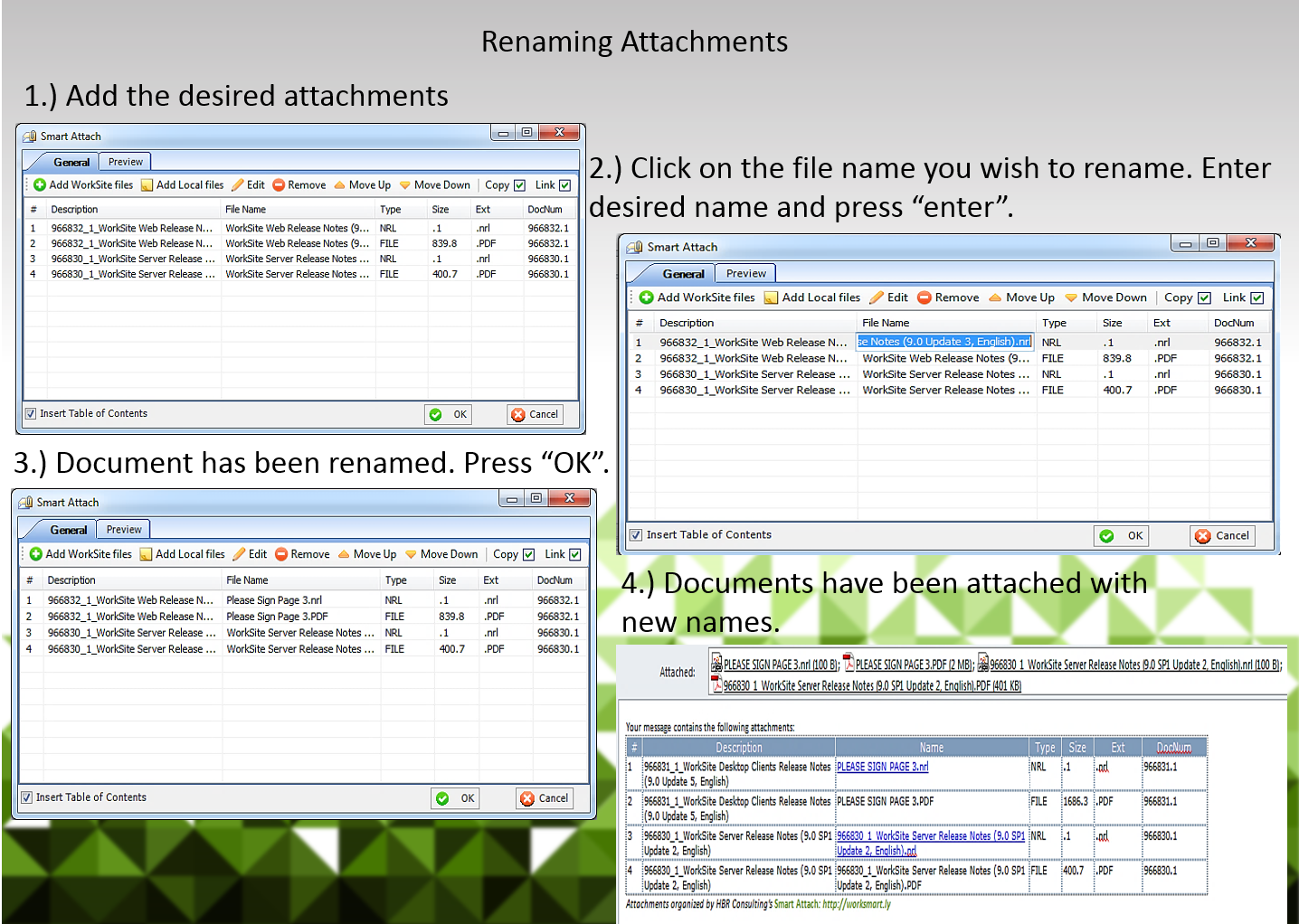Click Cancel in the step 2 dialog

(1222, 535)
